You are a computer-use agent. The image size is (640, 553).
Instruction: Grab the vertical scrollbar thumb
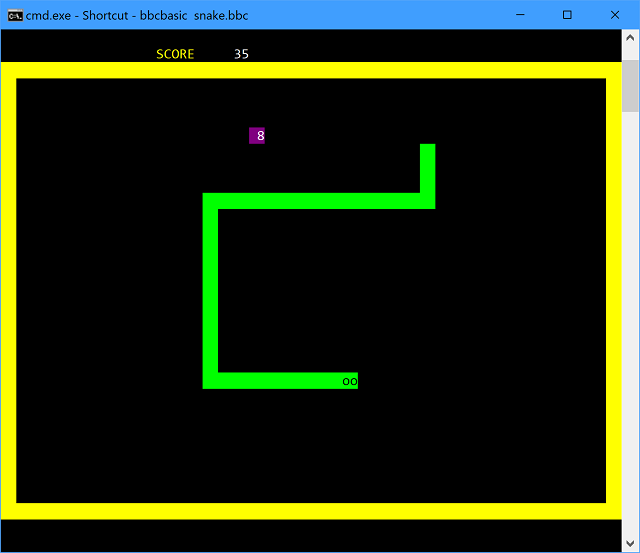(x=630, y=86)
